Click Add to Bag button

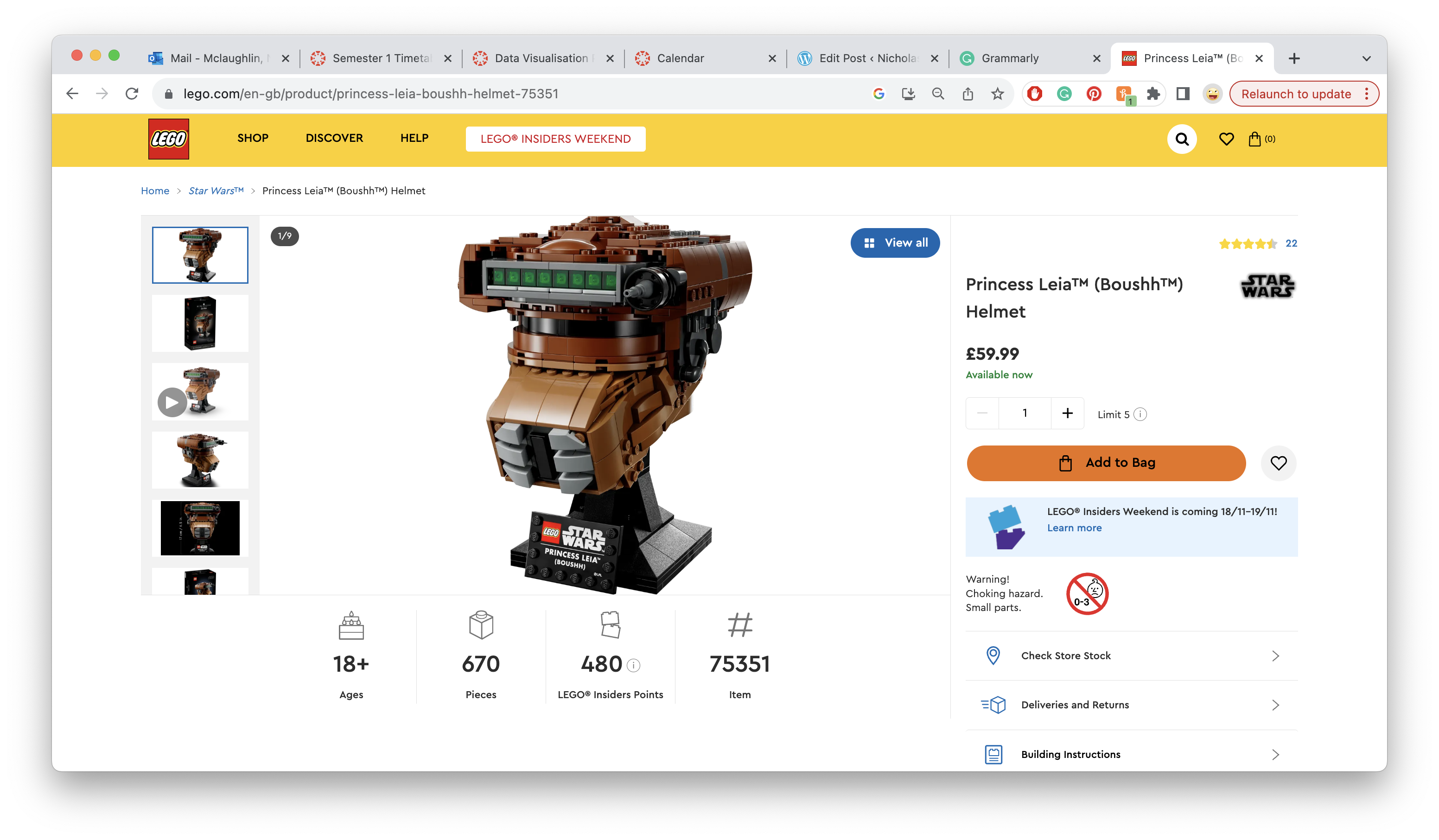1106,463
